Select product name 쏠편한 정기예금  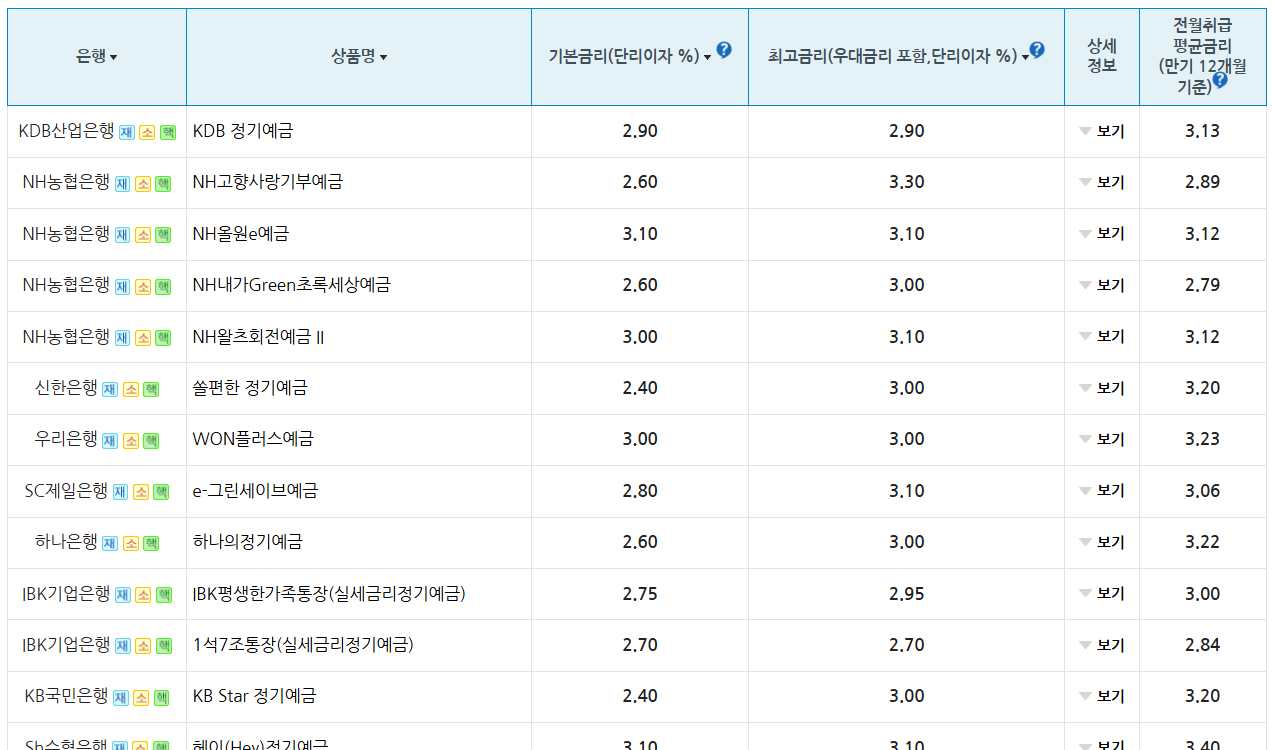(250, 388)
